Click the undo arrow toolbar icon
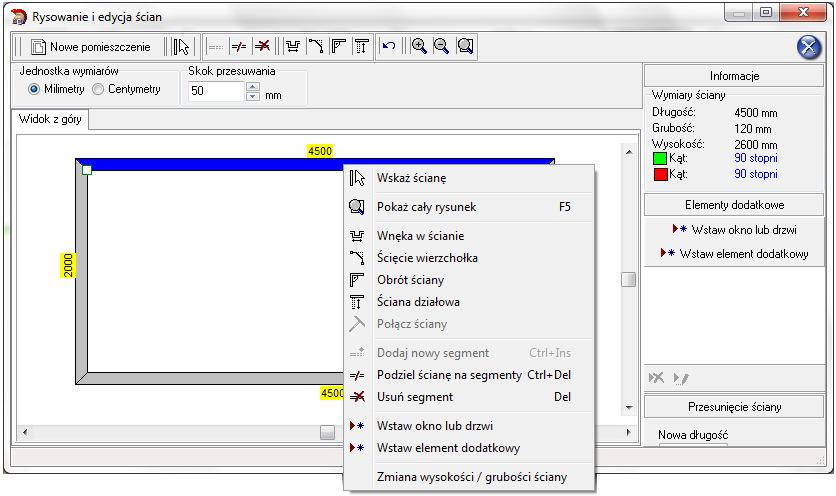 (389, 47)
